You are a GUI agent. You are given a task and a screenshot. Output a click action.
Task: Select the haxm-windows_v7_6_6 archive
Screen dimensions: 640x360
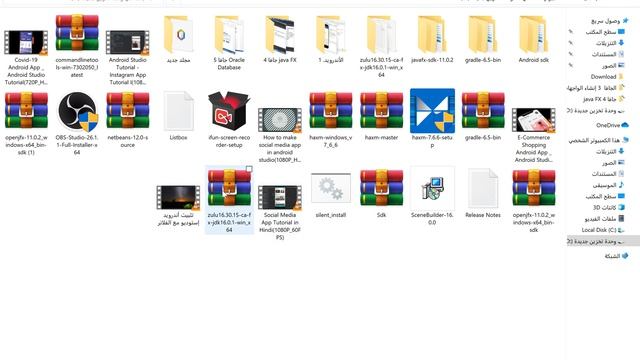click(331, 119)
